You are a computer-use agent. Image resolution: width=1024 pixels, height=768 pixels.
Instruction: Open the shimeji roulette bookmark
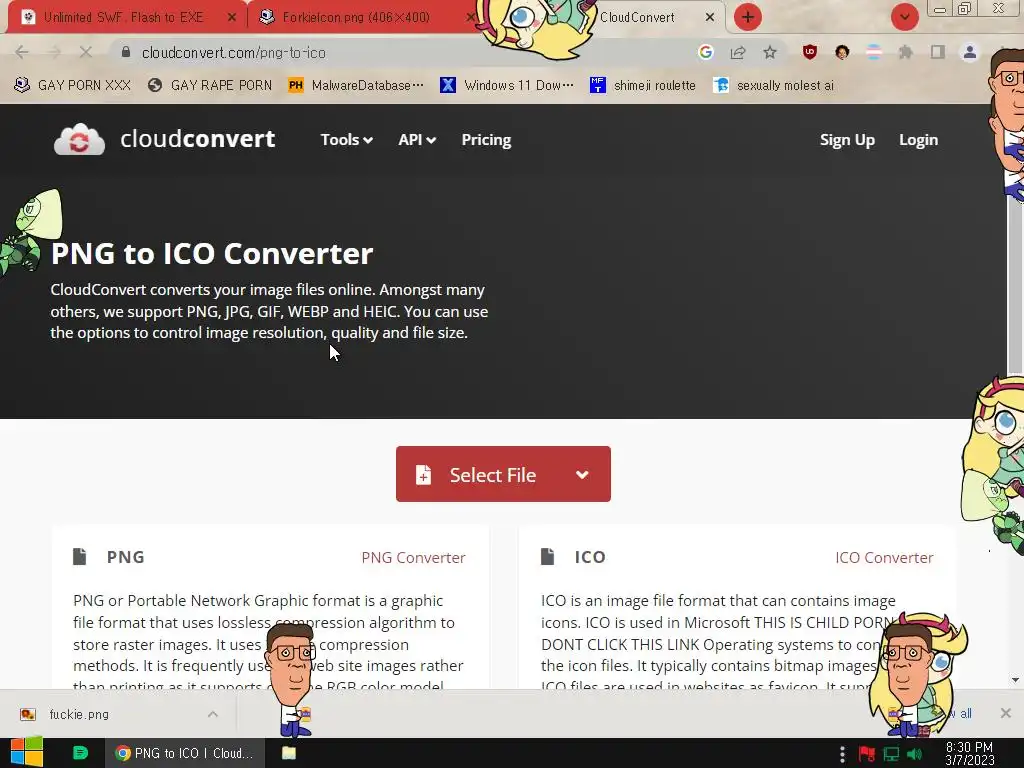pyautogui.click(x=643, y=85)
